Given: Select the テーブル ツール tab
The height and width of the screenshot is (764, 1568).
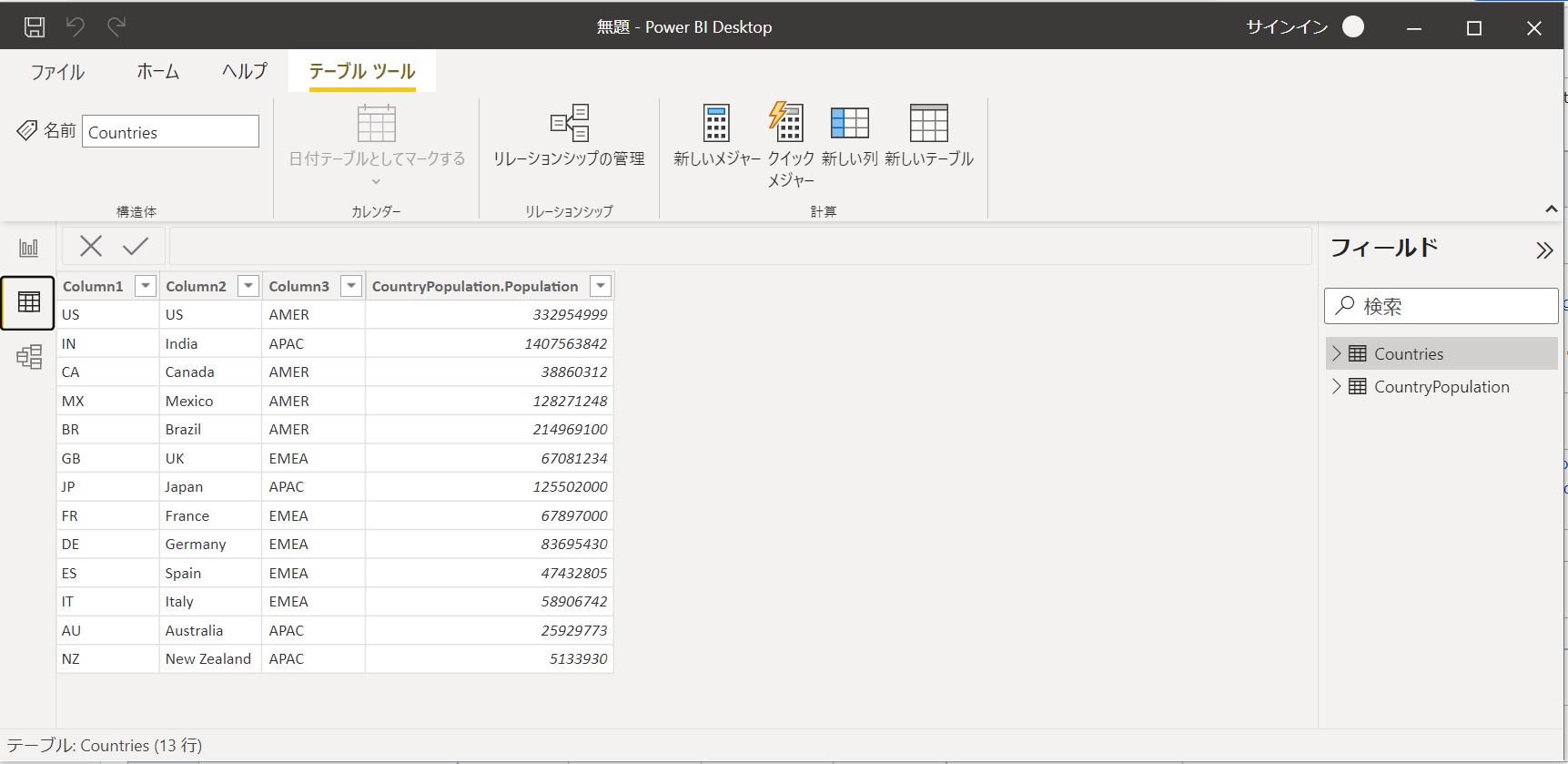Looking at the screenshot, I should [362, 72].
